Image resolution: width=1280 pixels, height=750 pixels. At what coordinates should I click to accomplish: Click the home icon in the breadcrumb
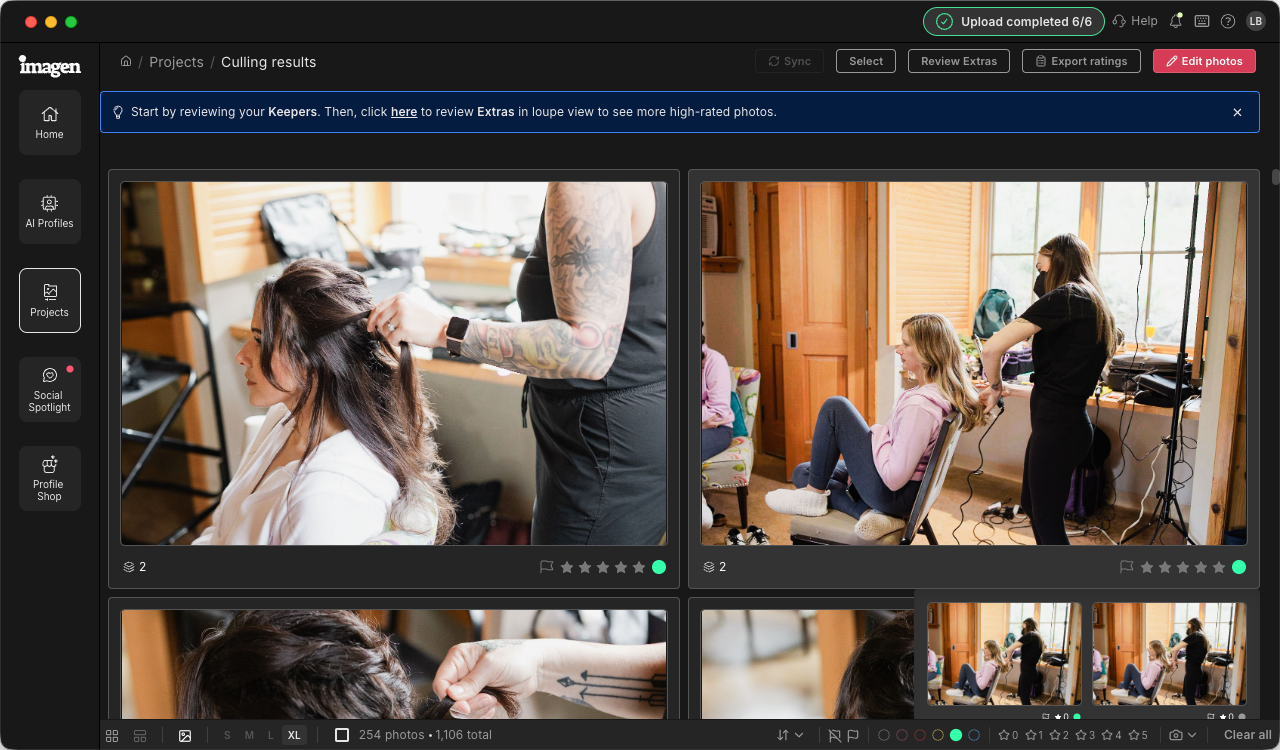(126, 61)
